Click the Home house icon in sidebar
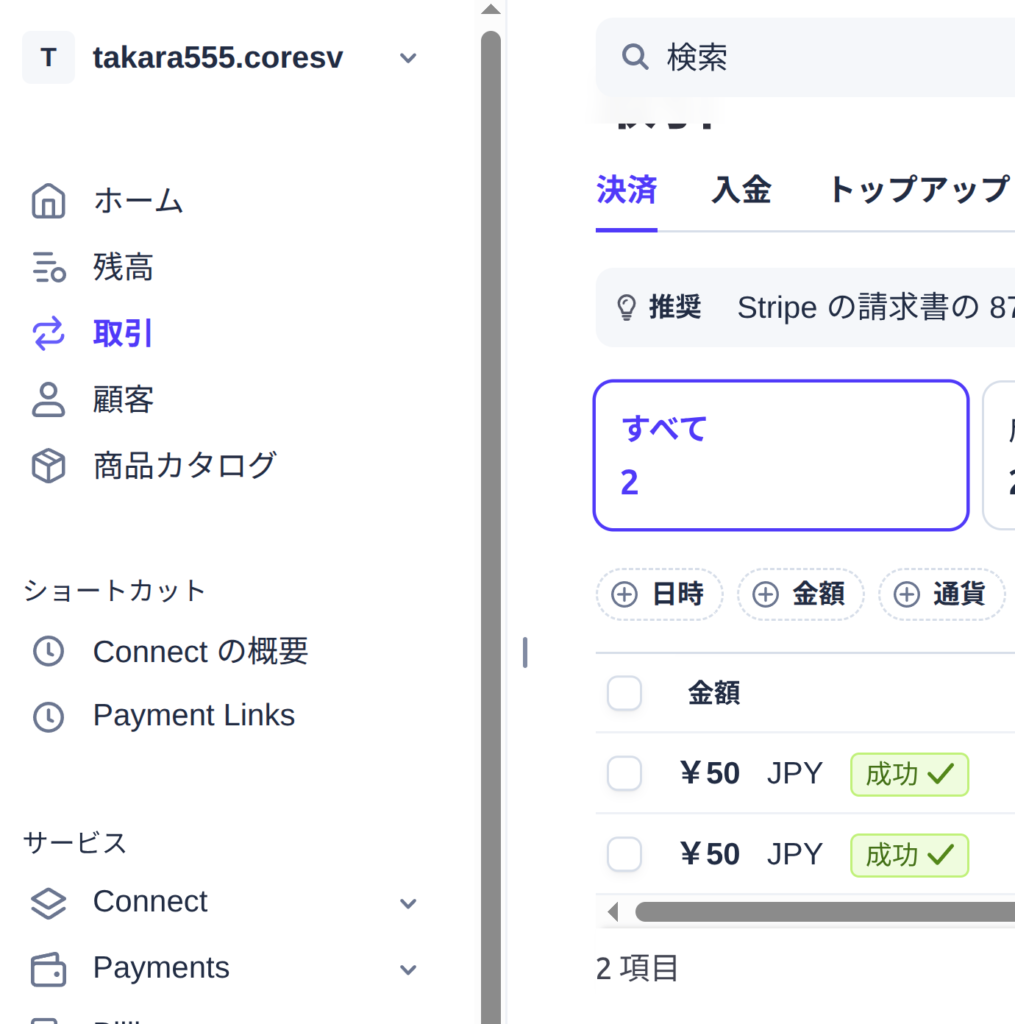The width and height of the screenshot is (1015, 1024). [x=48, y=201]
